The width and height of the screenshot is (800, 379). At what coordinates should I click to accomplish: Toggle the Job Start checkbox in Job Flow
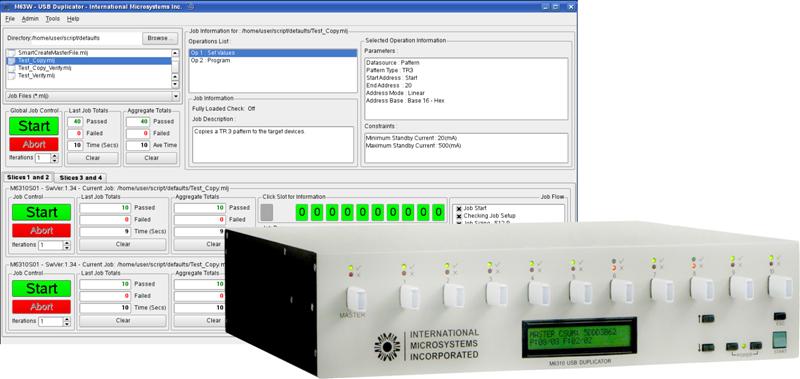pyautogui.click(x=459, y=209)
